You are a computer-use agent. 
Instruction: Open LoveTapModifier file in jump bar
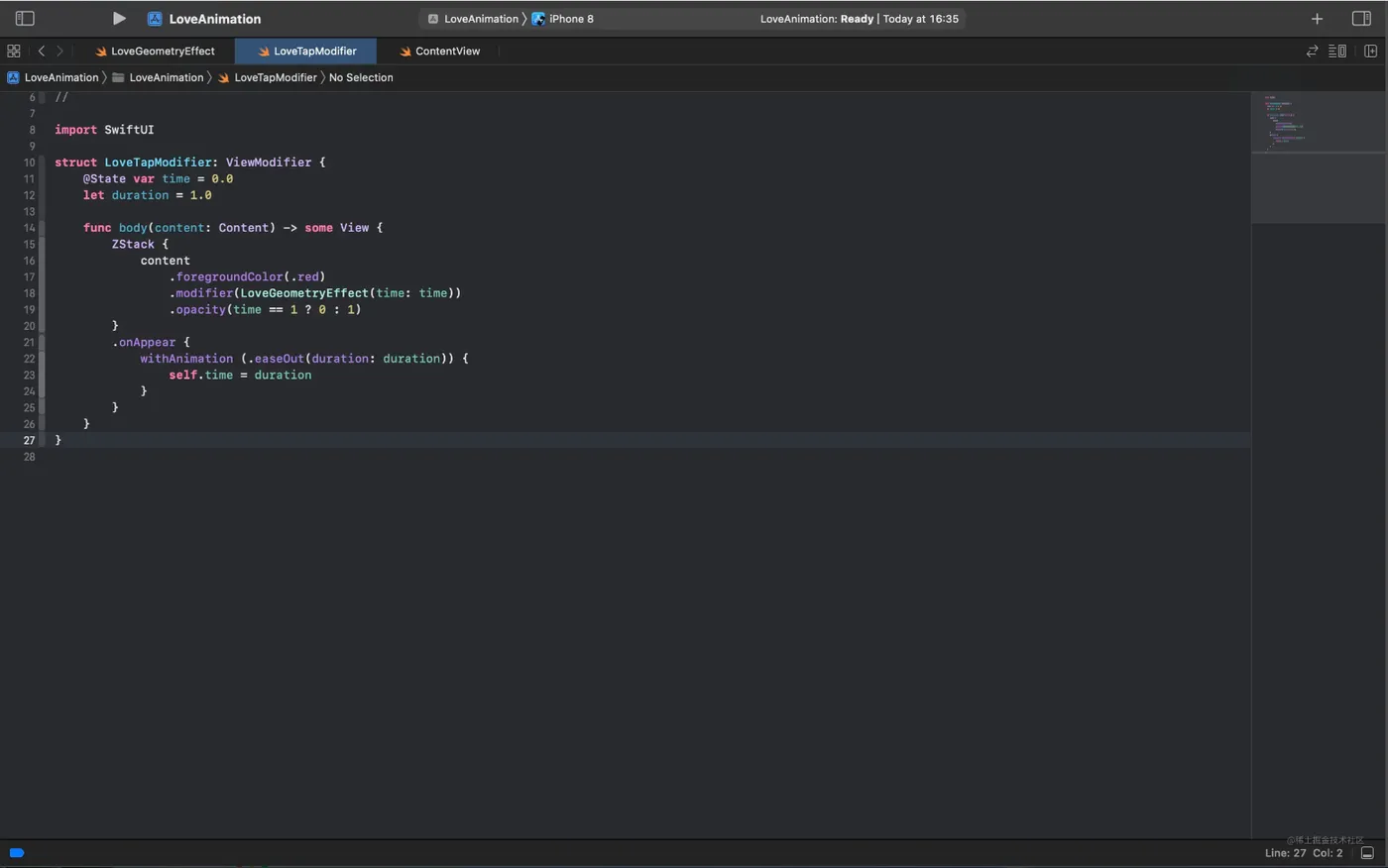[x=268, y=77]
